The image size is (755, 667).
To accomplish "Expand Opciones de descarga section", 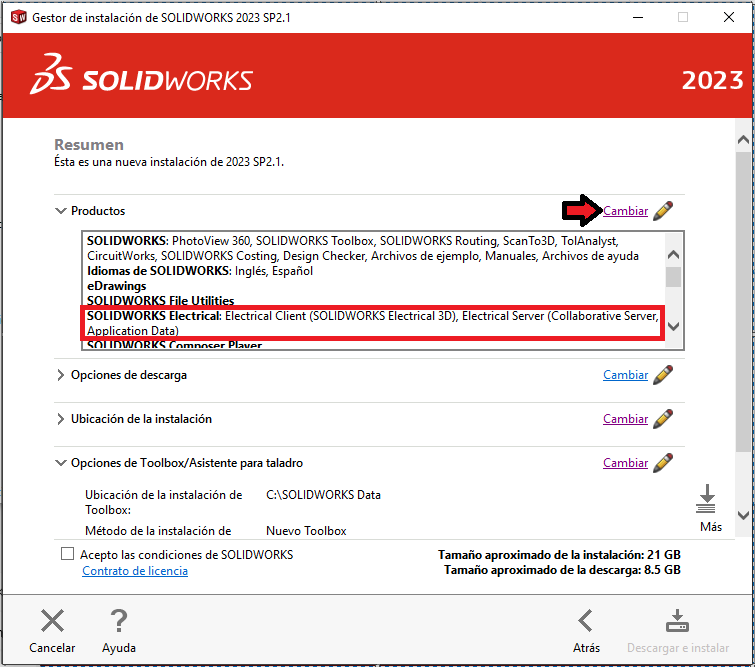I will 60,375.
